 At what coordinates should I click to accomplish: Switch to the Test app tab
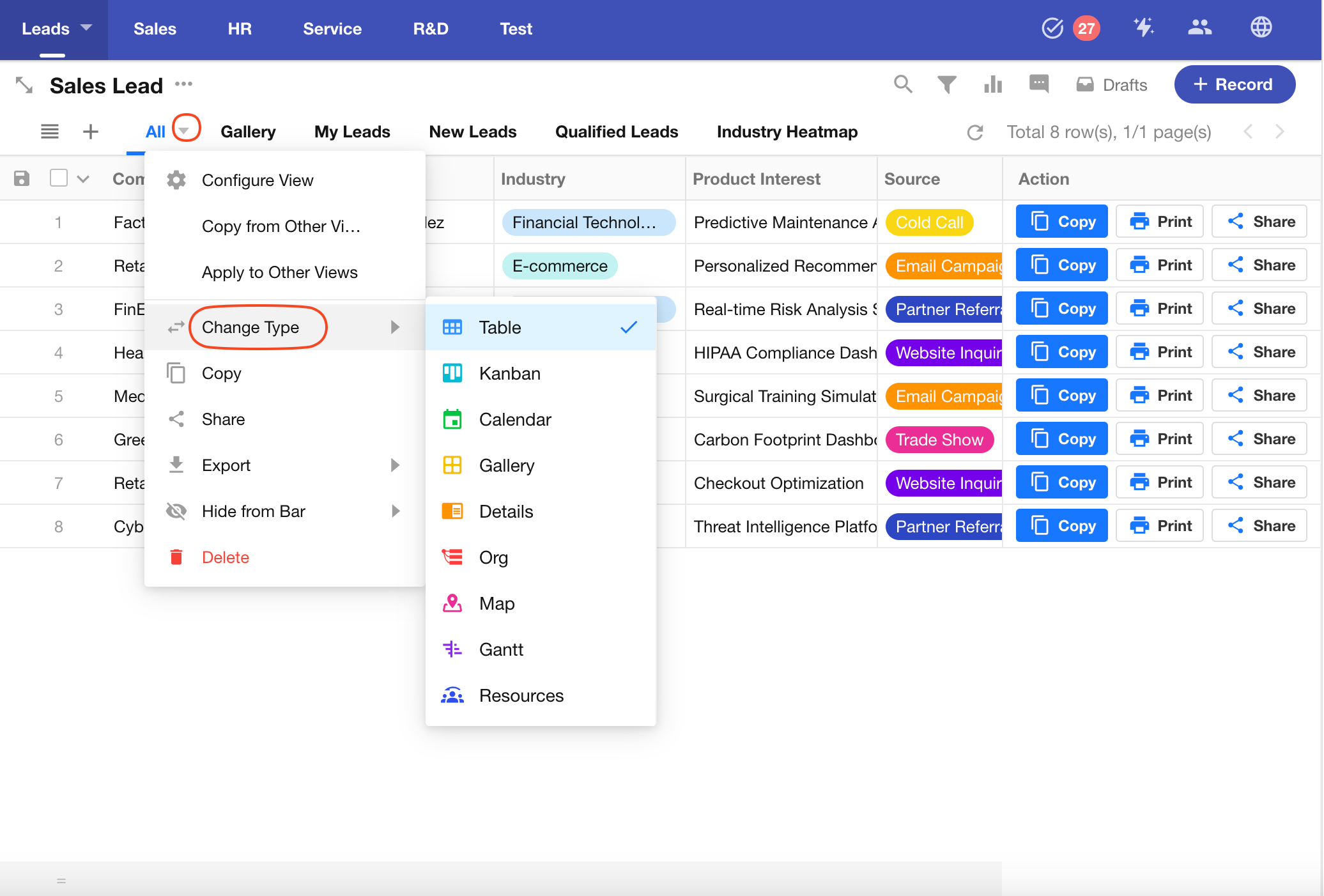tap(516, 29)
